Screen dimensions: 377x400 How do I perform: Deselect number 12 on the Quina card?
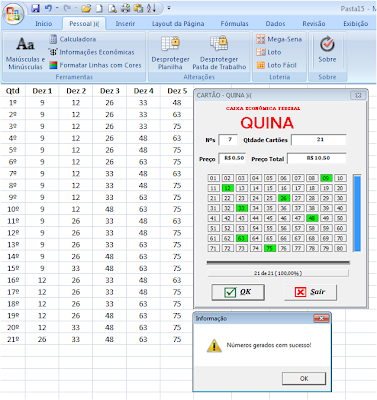click(x=228, y=188)
